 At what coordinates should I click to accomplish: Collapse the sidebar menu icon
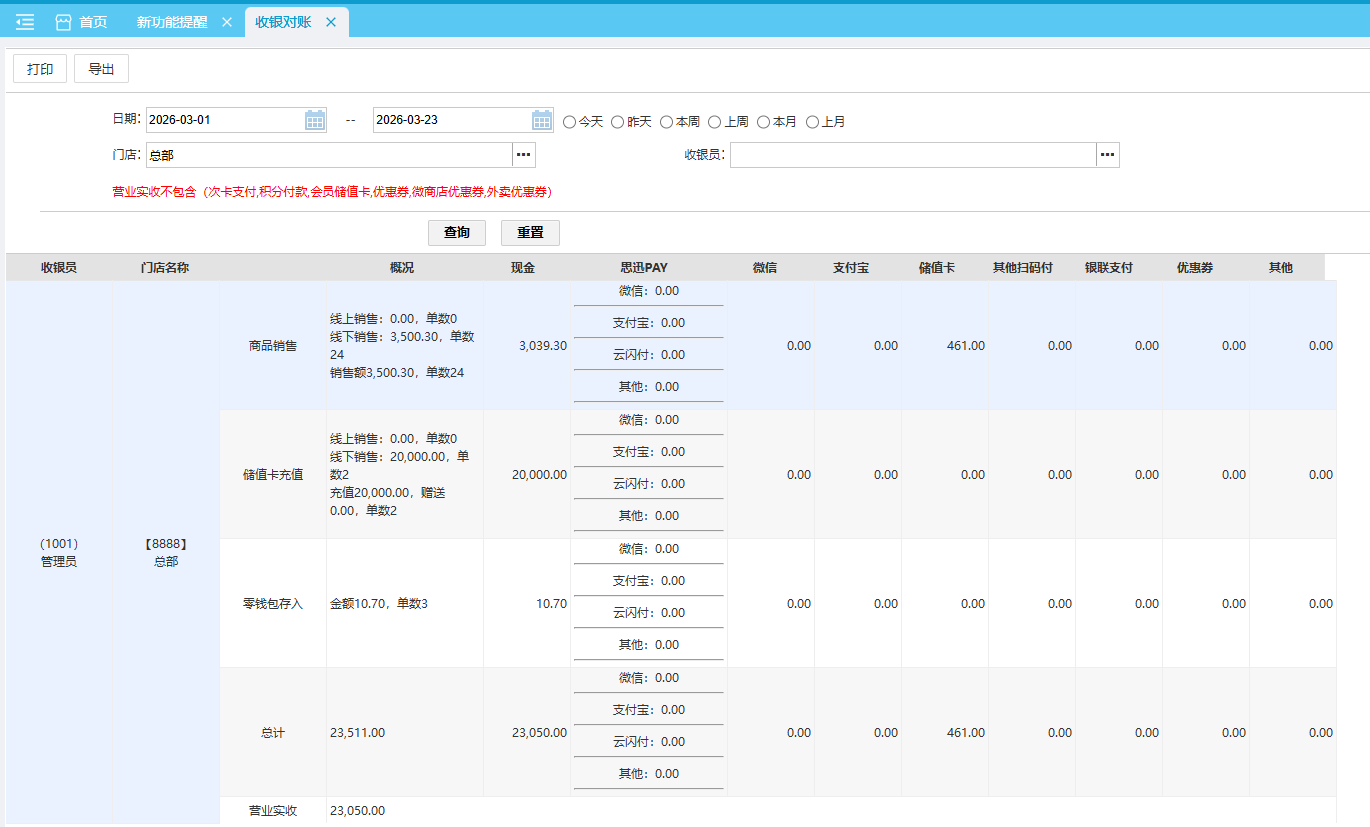(x=25, y=22)
